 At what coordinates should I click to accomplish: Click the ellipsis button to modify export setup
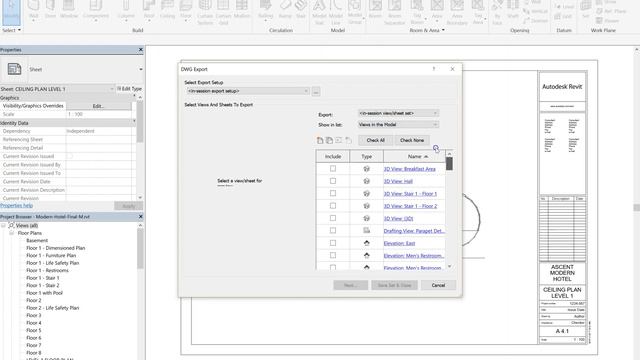coord(316,91)
